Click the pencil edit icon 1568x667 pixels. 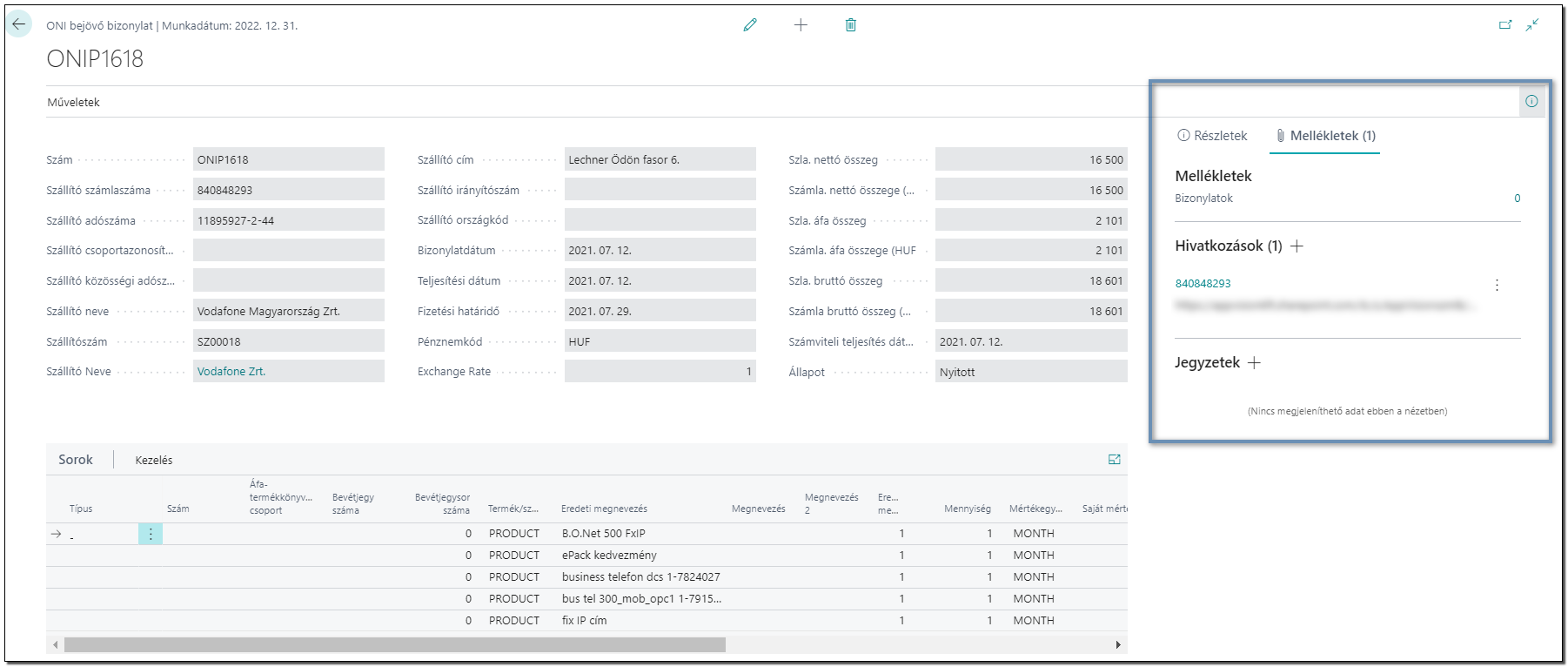click(750, 25)
